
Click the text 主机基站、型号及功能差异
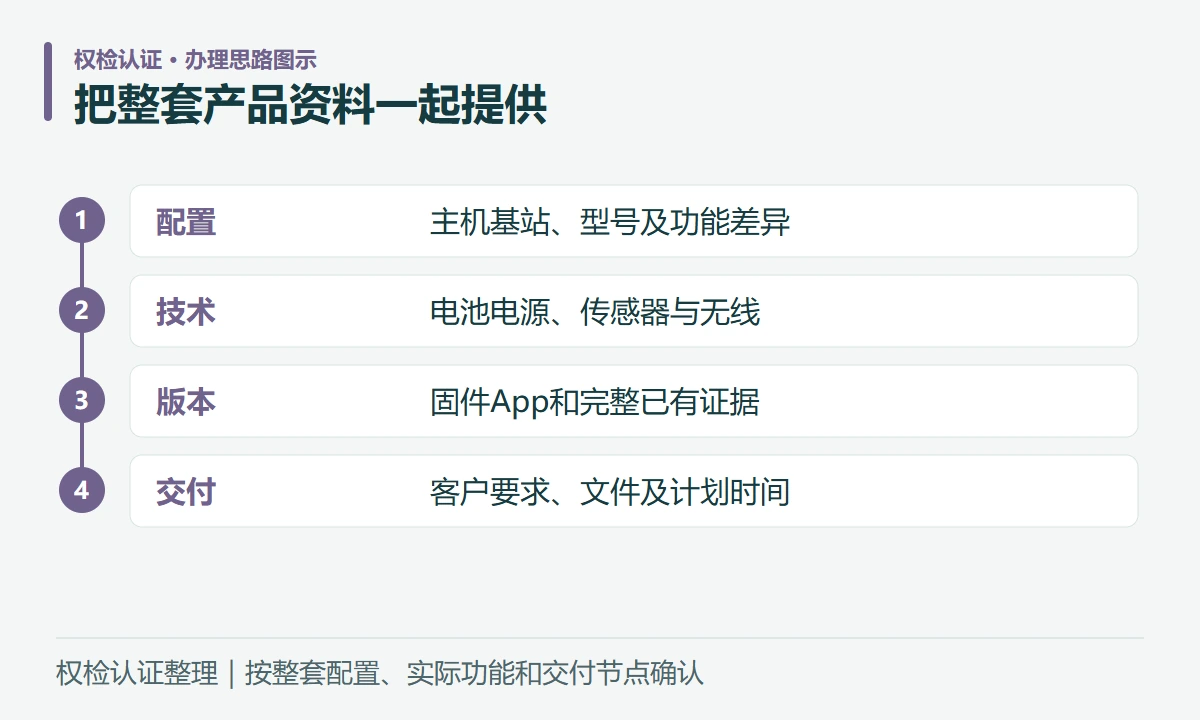pyautogui.click(x=610, y=222)
